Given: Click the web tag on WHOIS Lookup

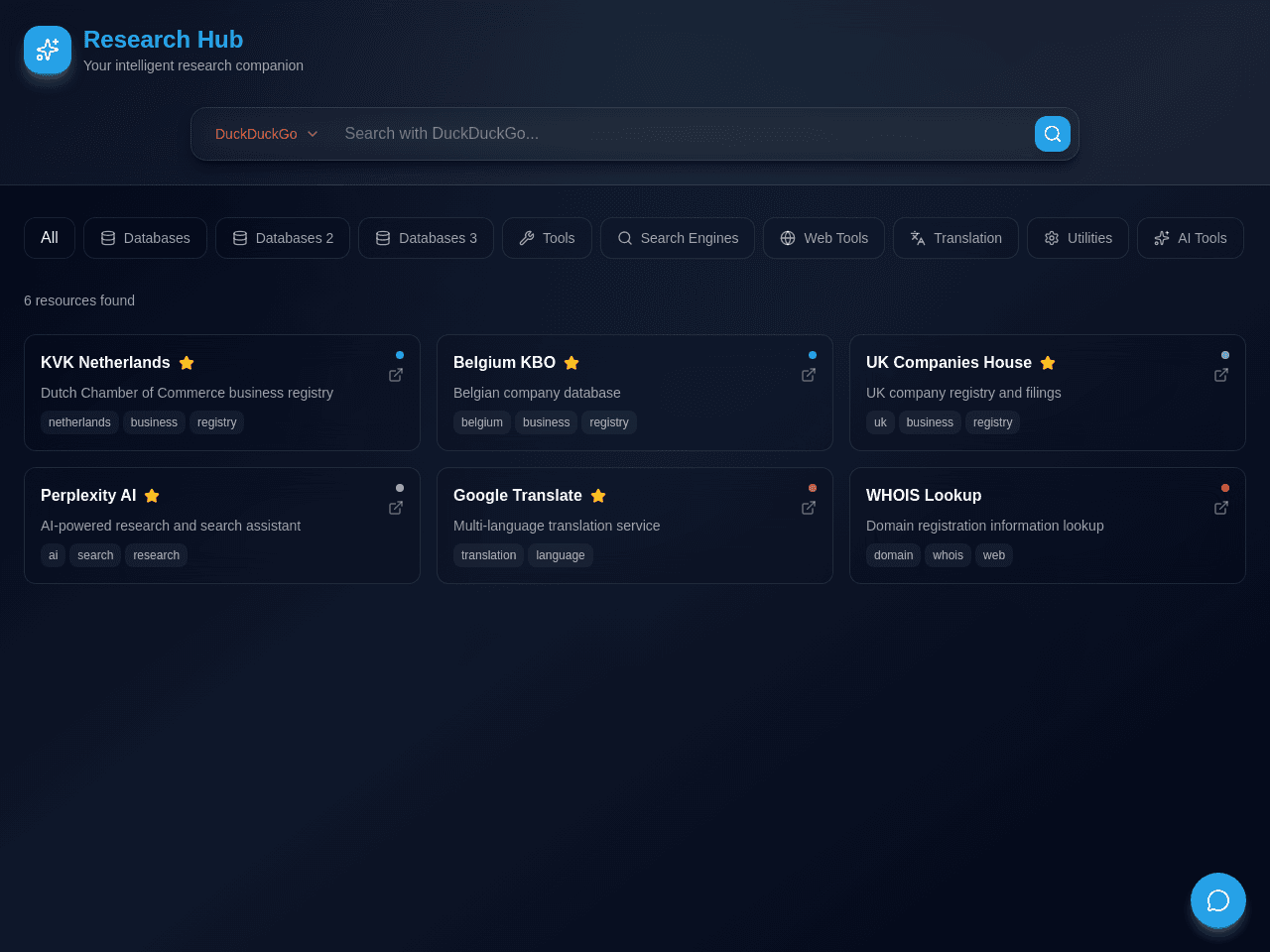Looking at the screenshot, I should (x=994, y=555).
